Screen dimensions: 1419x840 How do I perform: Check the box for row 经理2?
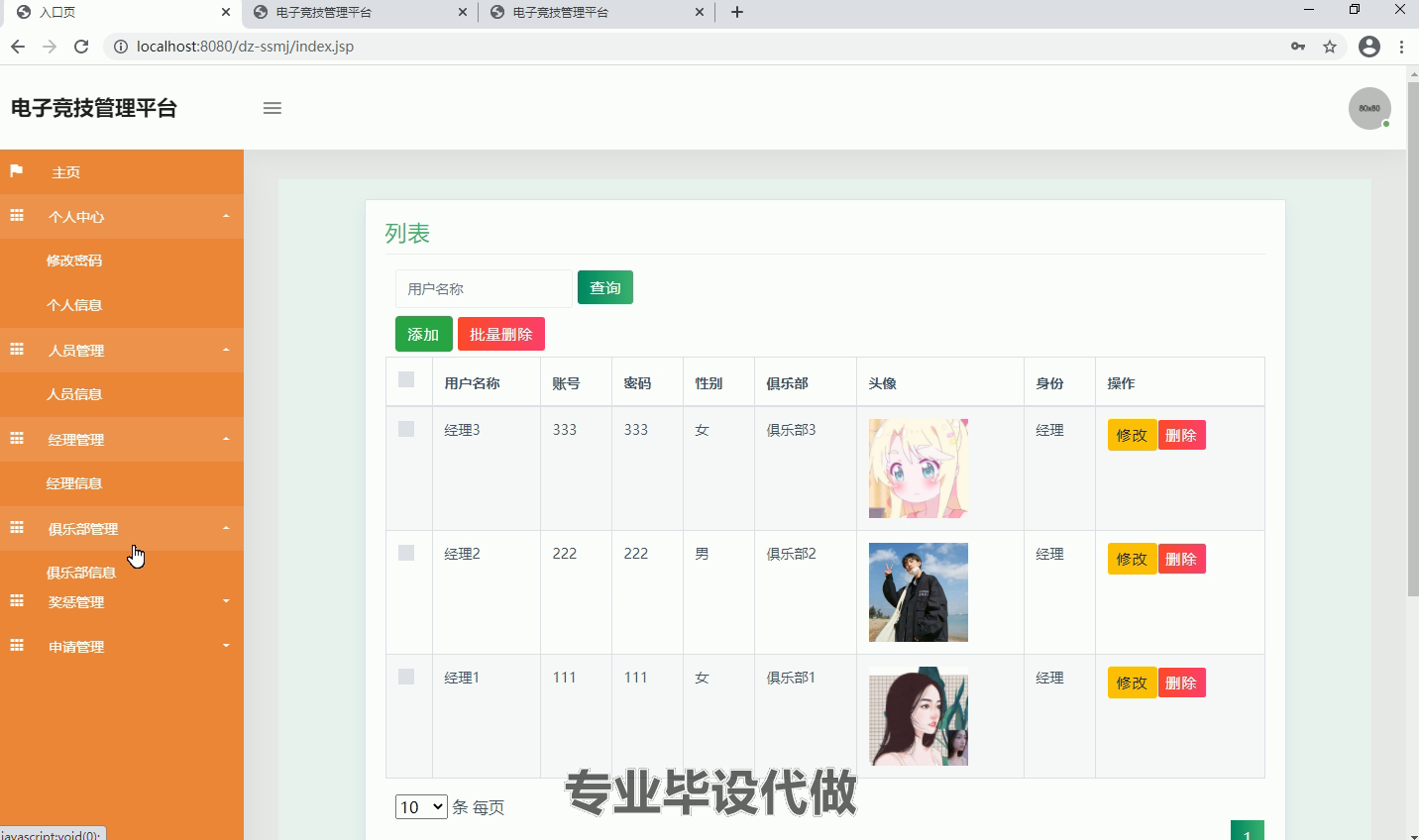pyautogui.click(x=406, y=553)
